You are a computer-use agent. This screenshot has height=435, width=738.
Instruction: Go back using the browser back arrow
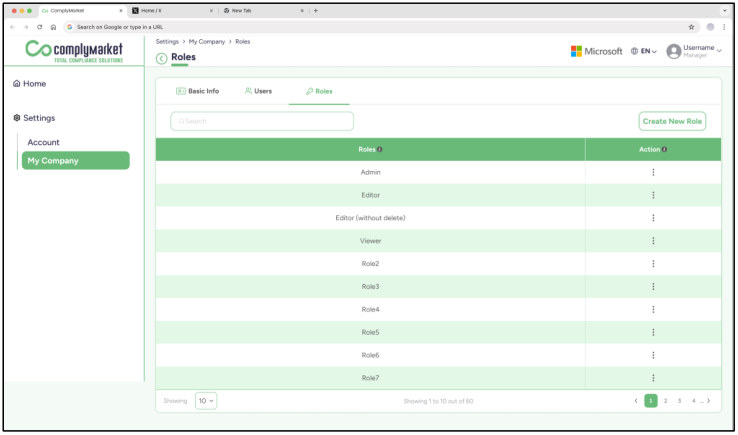[13, 27]
